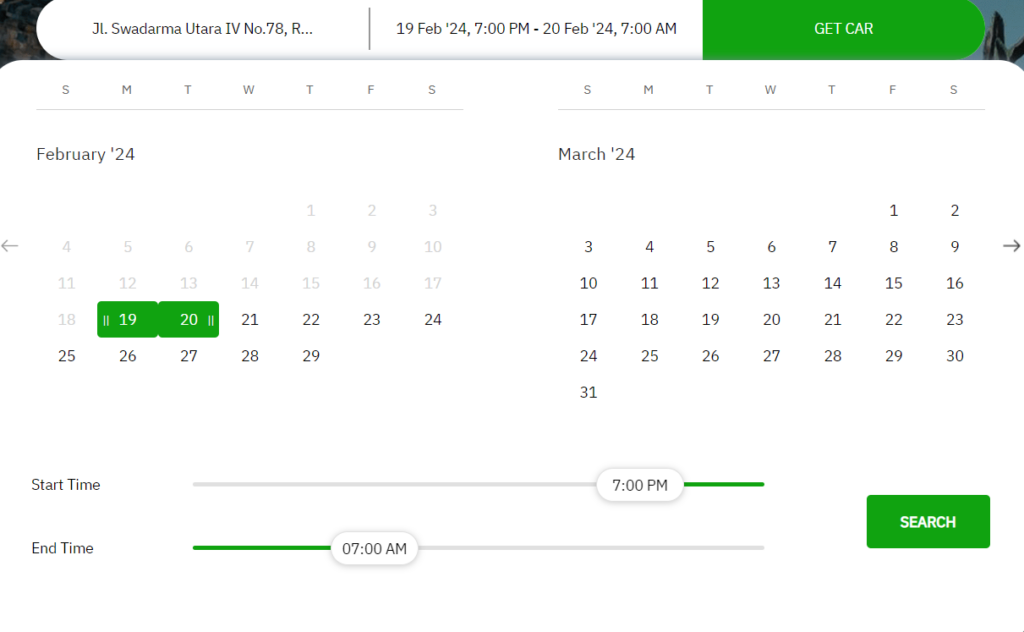This screenshot has width=1024, height=632.
Task: Open the date range field showing 19 Feb '24
Action: pos(536,29)
